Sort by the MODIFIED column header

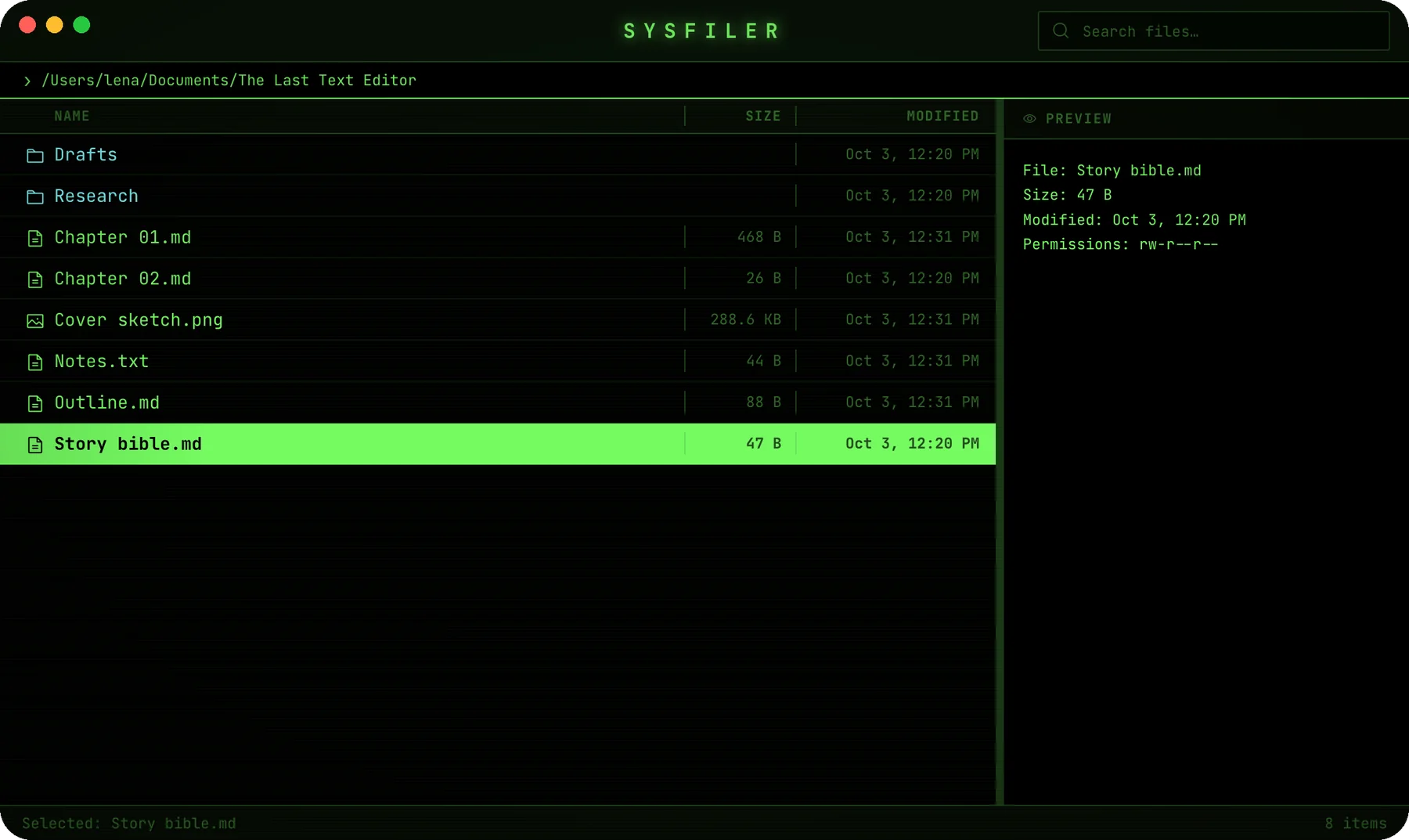click(x=942, y=116)
